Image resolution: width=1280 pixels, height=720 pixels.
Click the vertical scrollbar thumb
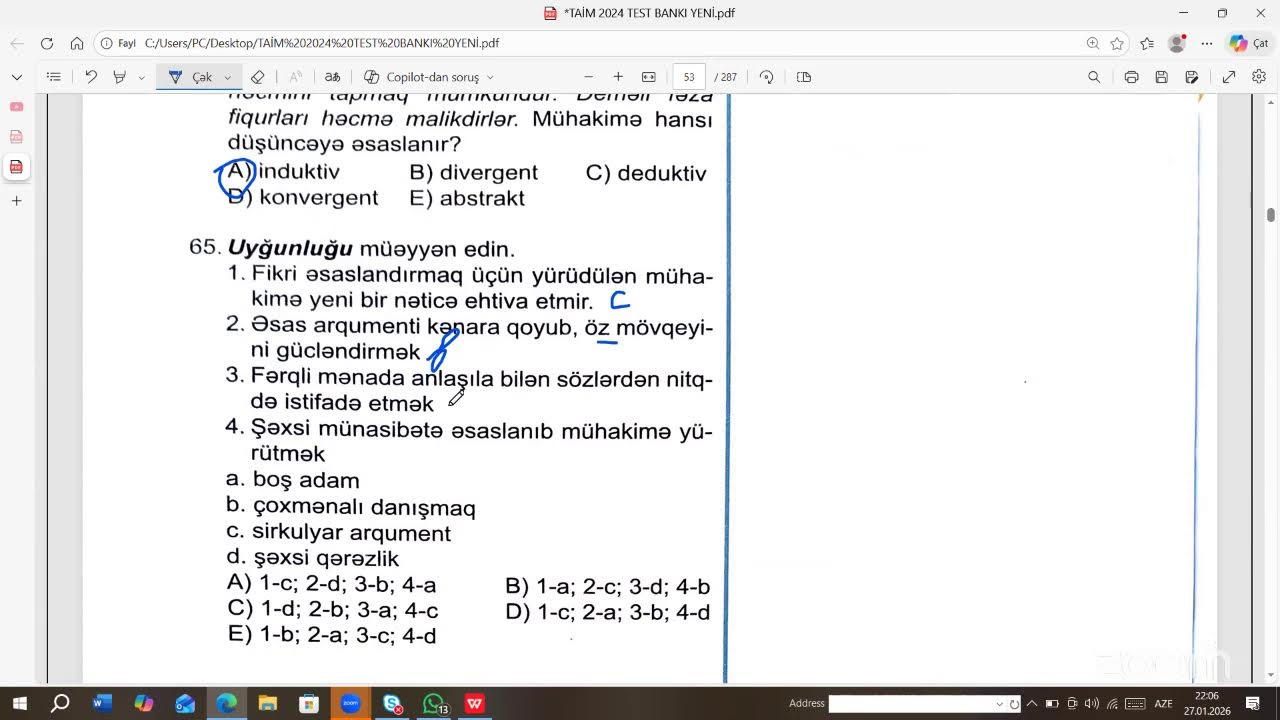click(1271, 215)
